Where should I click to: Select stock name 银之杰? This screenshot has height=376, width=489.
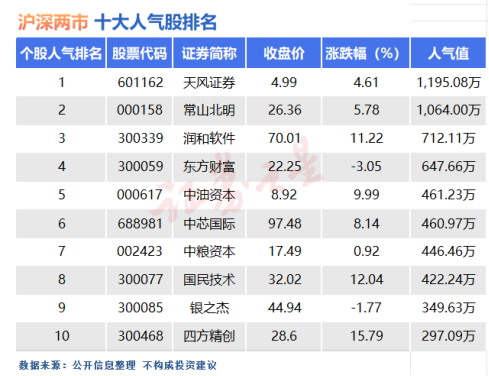209,308
